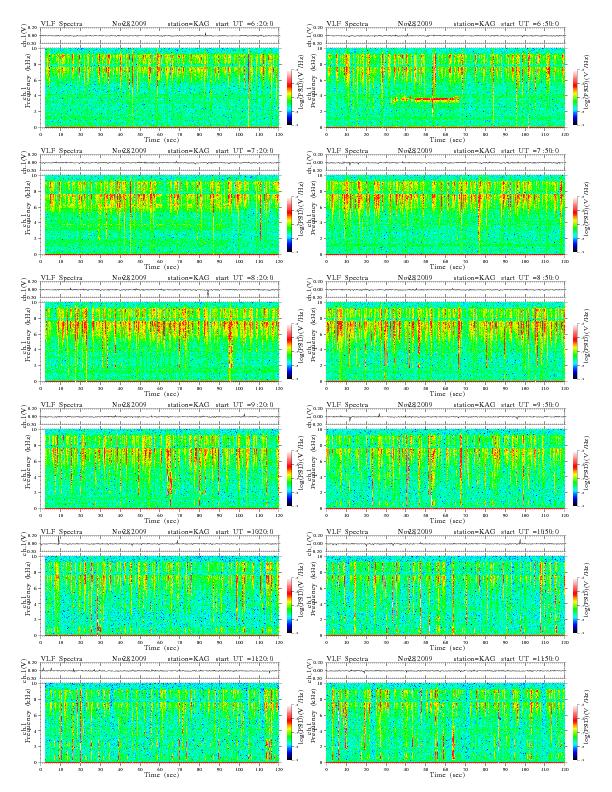
Task: Open the spectrogram starting UT 6:50:0
Action: click(445, 88)
